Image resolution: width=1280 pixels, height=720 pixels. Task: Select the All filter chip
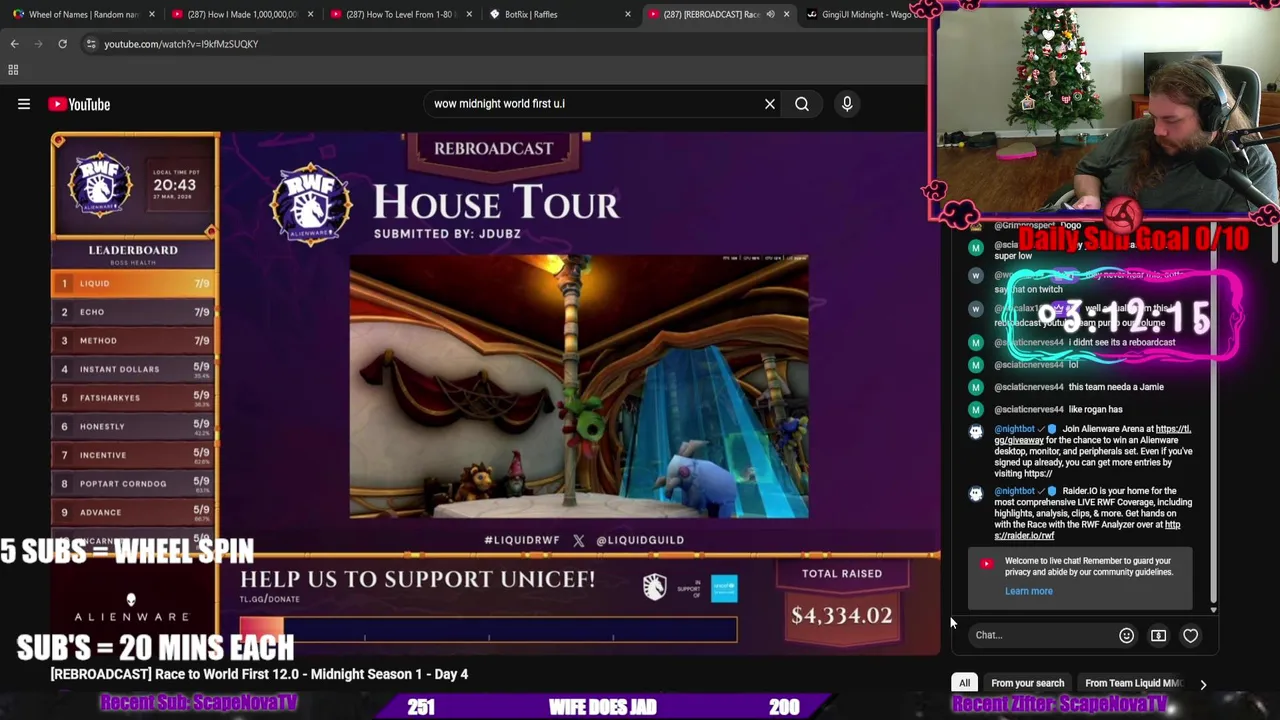(x=964, y=683)
